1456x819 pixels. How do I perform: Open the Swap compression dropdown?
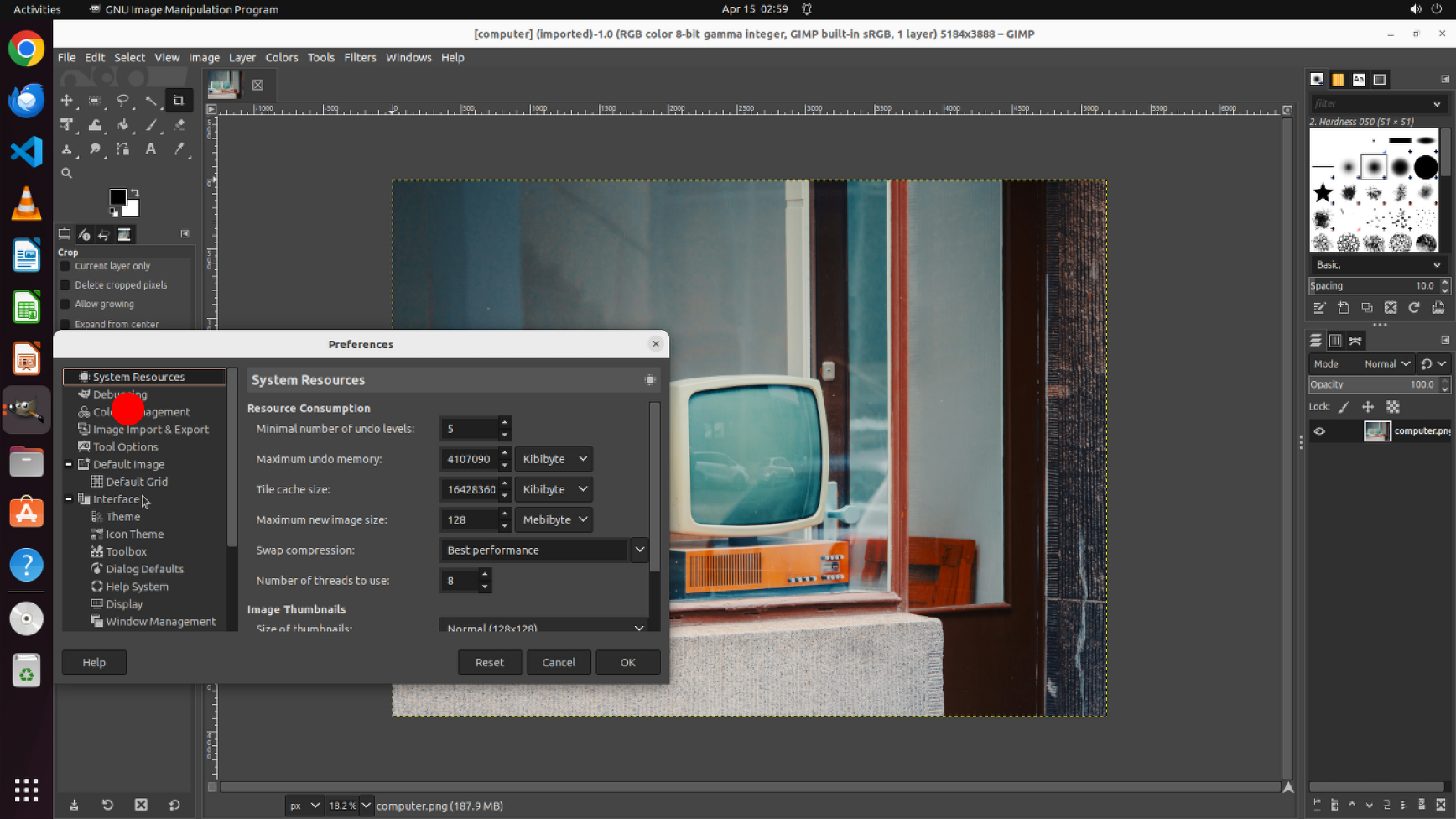click(639, 550)
